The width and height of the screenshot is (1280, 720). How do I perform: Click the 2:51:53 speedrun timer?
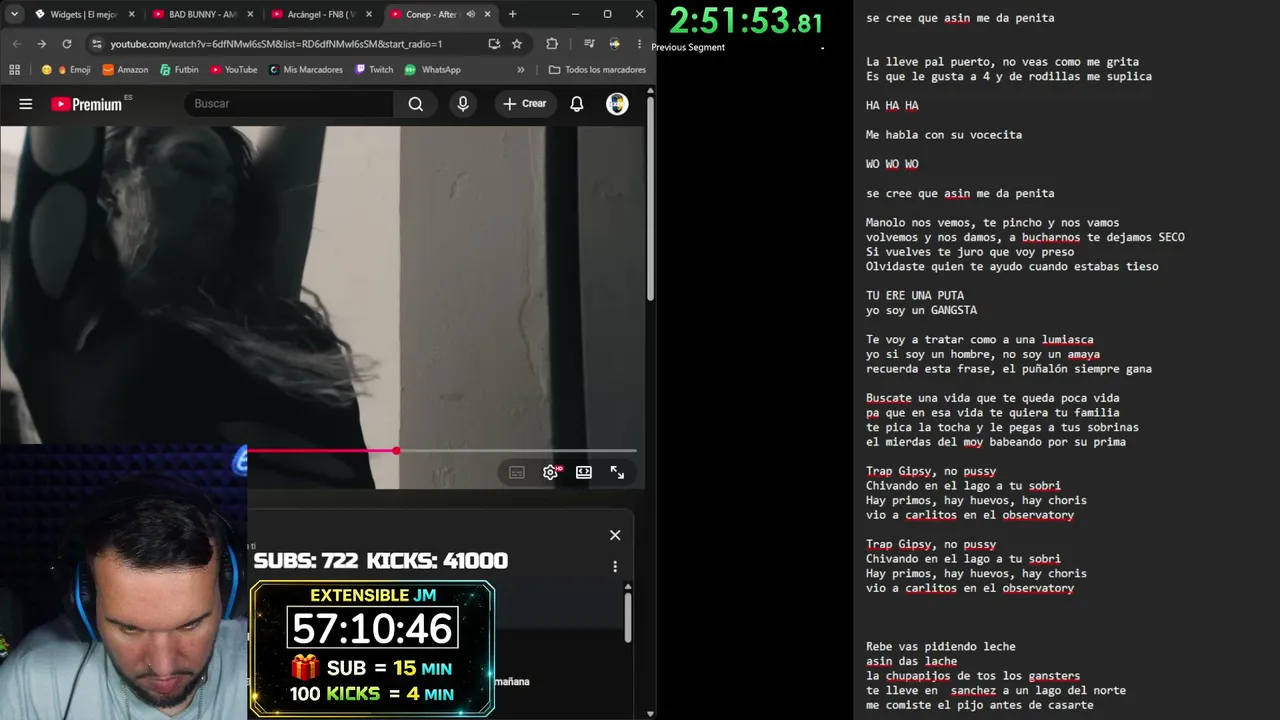coord(746,21)
